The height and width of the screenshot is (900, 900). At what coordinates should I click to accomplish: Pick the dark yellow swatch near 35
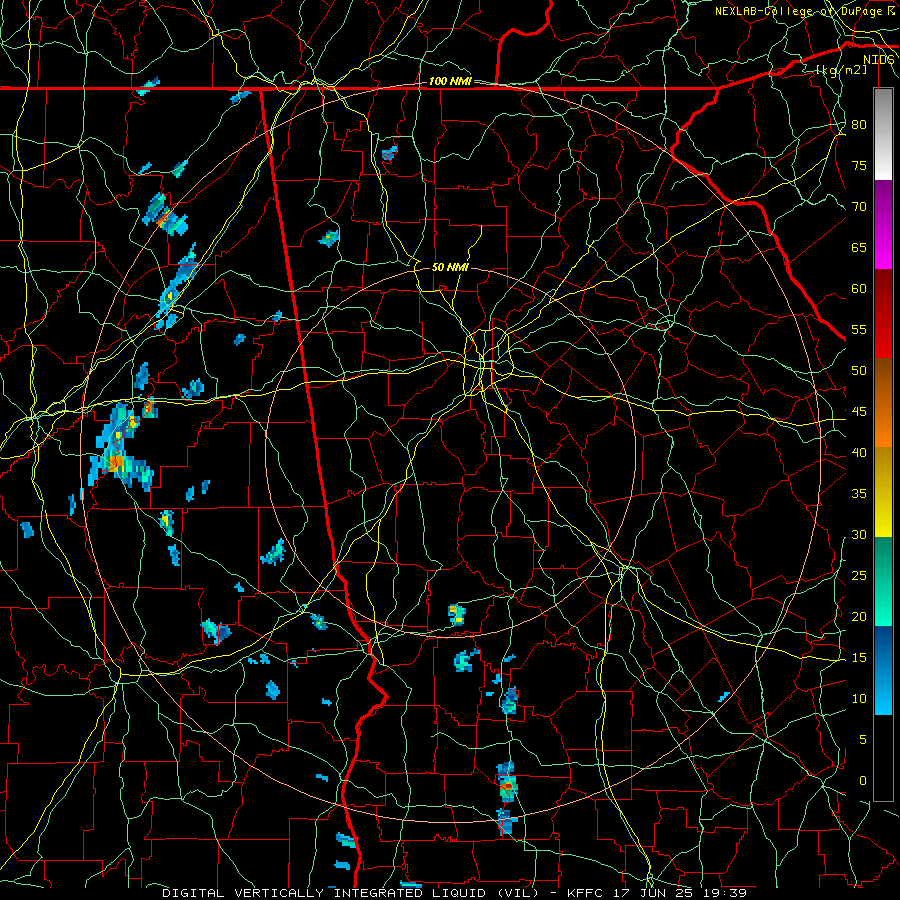click(x=883, y=492)
